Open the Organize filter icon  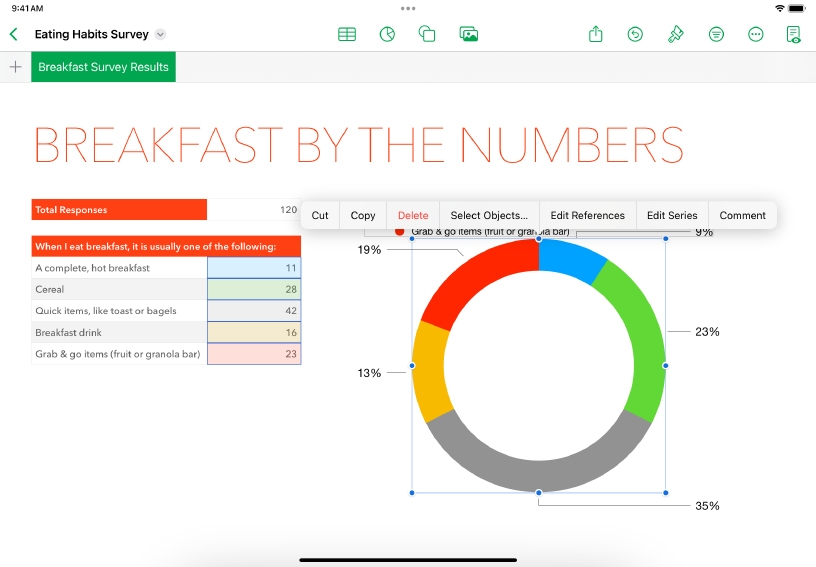tap(716, 34)
